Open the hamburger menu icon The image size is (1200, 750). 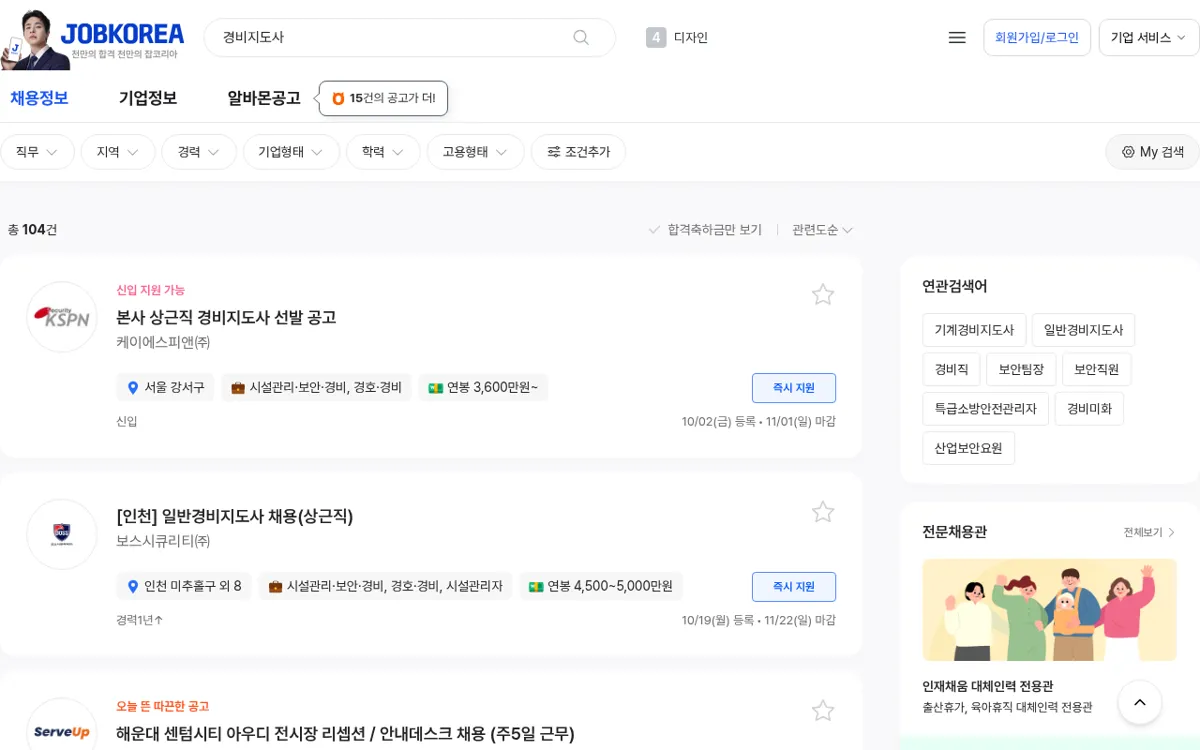[957, 38]
